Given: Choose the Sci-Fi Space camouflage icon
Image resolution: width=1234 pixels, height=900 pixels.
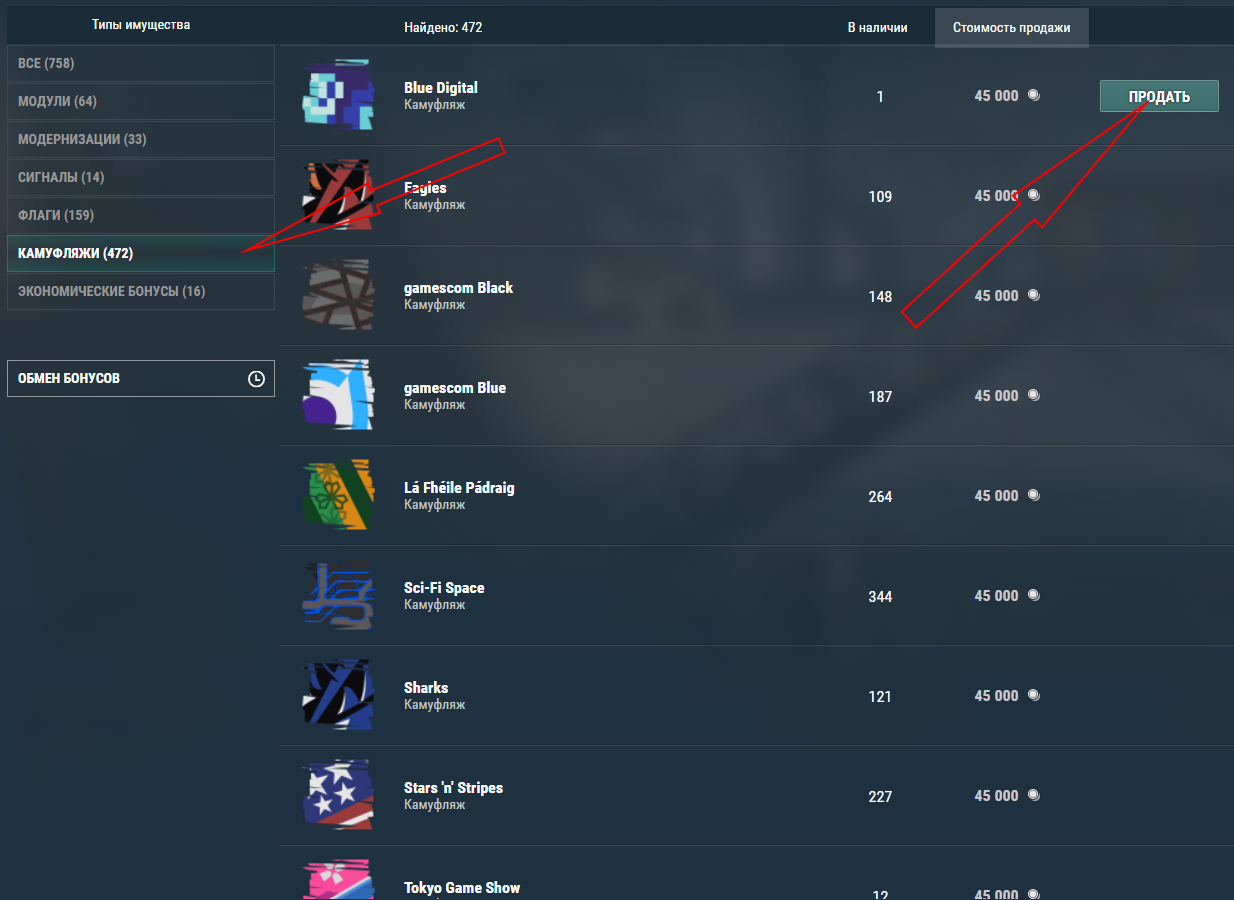Looking at the screenshot, I should click(x=338, y=595).
